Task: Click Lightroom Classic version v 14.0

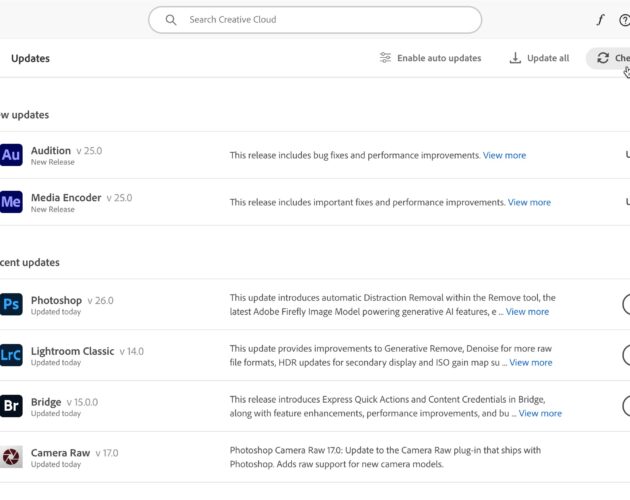Action: pyautogui.click(x=131, y=352)
